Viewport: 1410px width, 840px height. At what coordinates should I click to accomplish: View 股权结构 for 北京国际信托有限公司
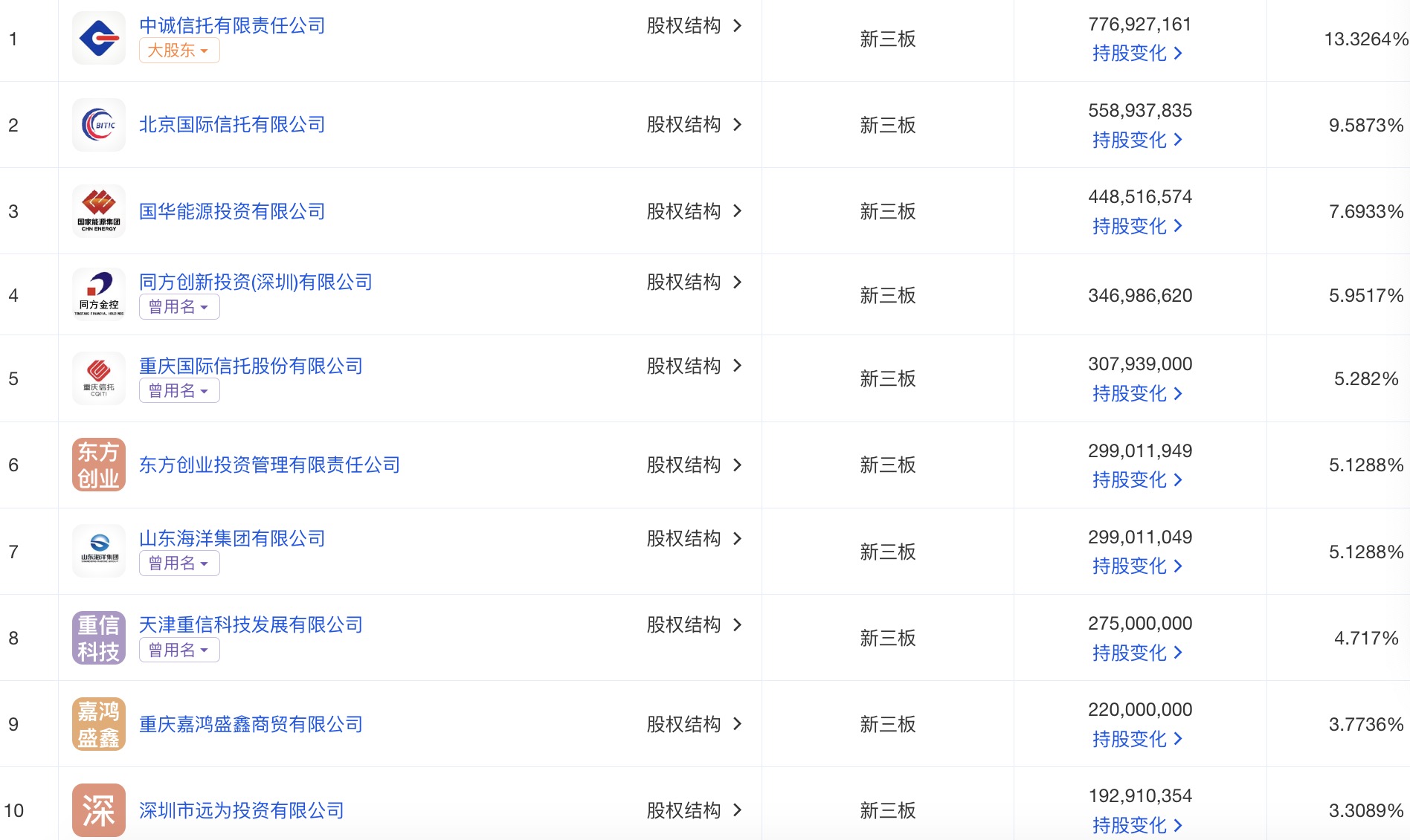[x=695, y=124]
